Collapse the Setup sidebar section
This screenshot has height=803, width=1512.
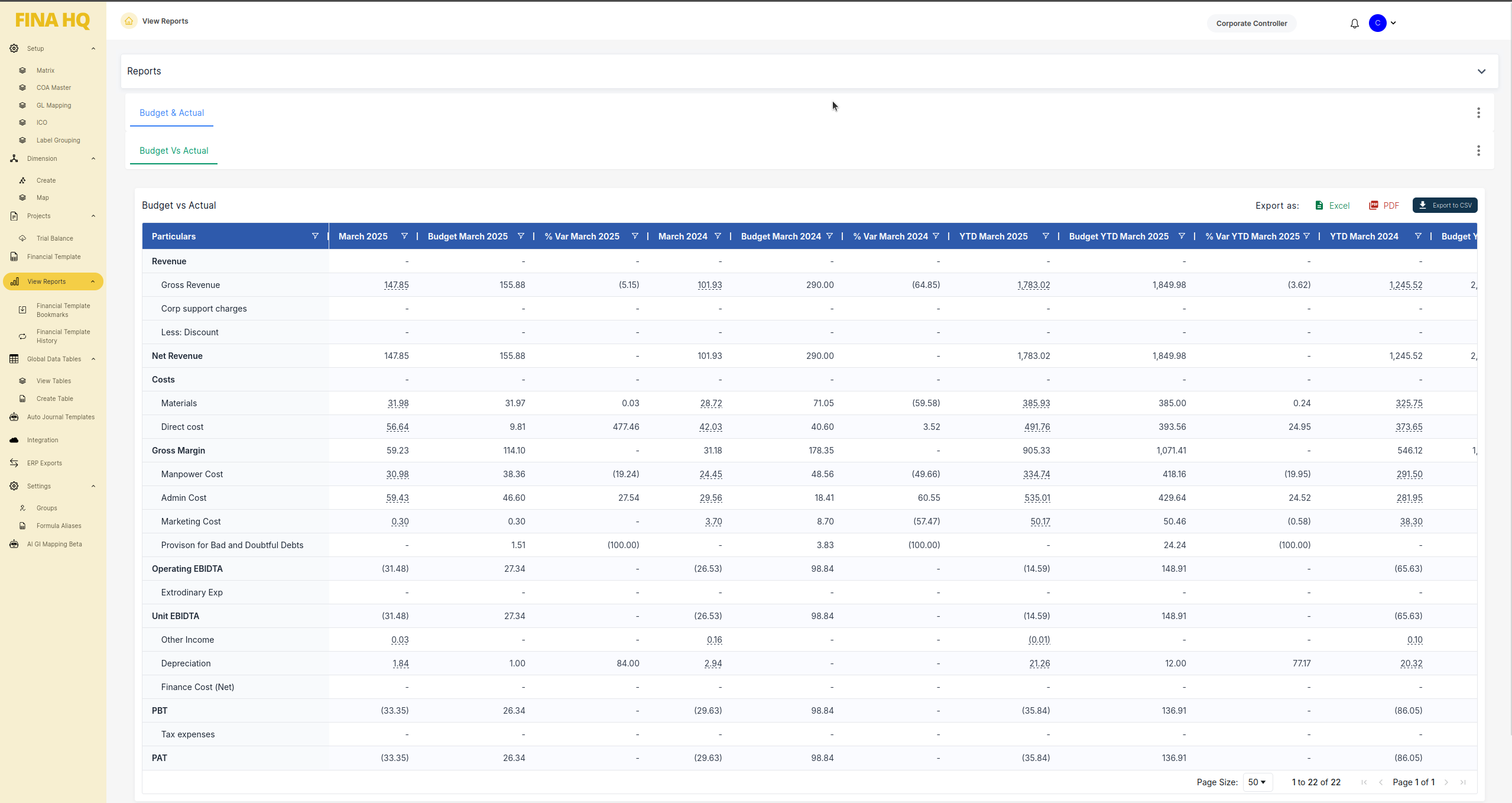pyautogui.click(x=93, y=48)
